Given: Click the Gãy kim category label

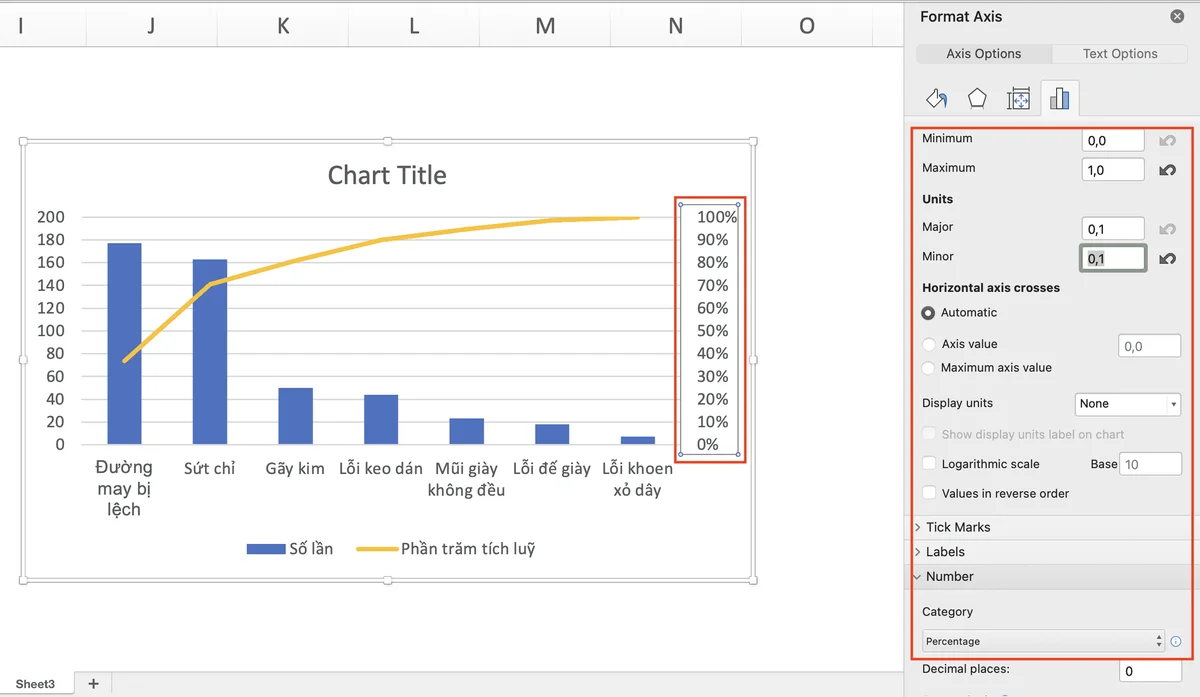Looking at the screenshot, I should click(295, 468).
